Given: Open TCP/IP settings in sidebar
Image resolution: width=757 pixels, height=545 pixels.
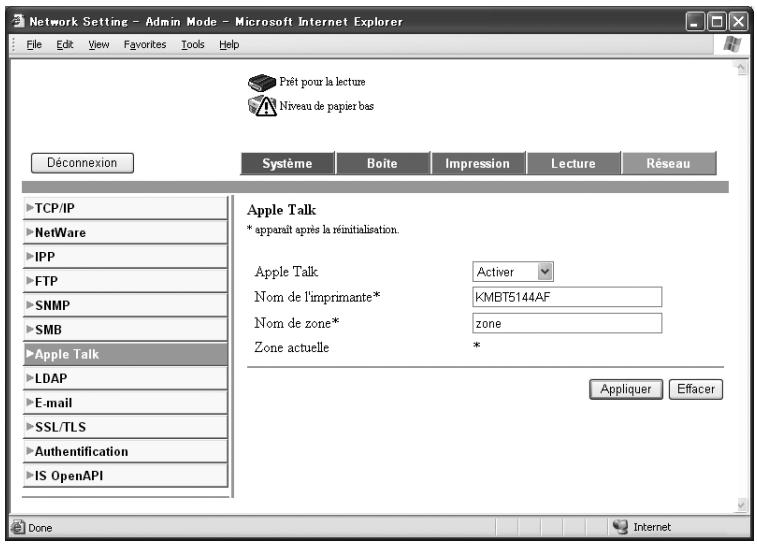Looking at the screenshot, I should (x=125, y=208).
